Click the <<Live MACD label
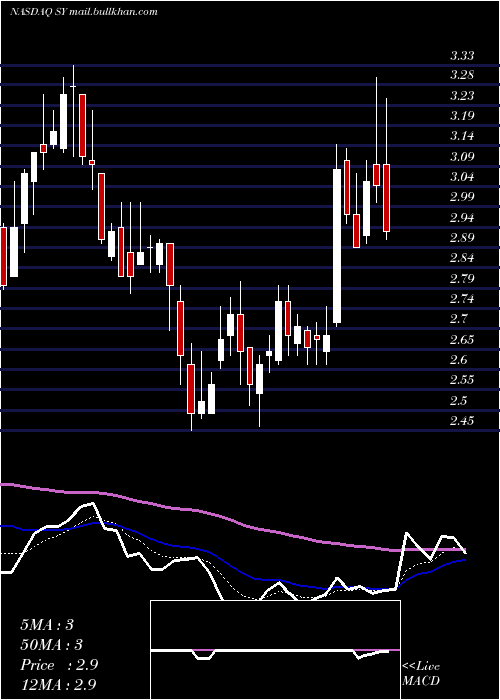This screenshot has width=500, height=700. [x=421, y=673]
